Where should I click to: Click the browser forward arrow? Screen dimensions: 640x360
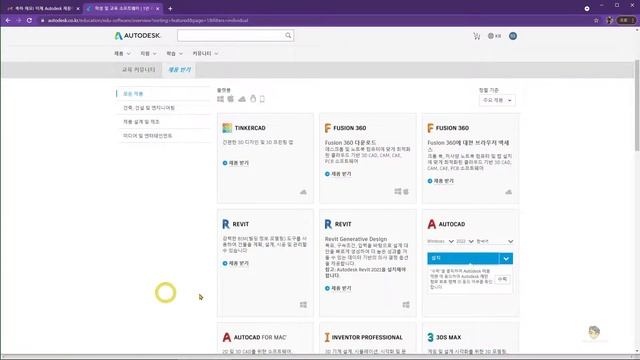point(19,20)
